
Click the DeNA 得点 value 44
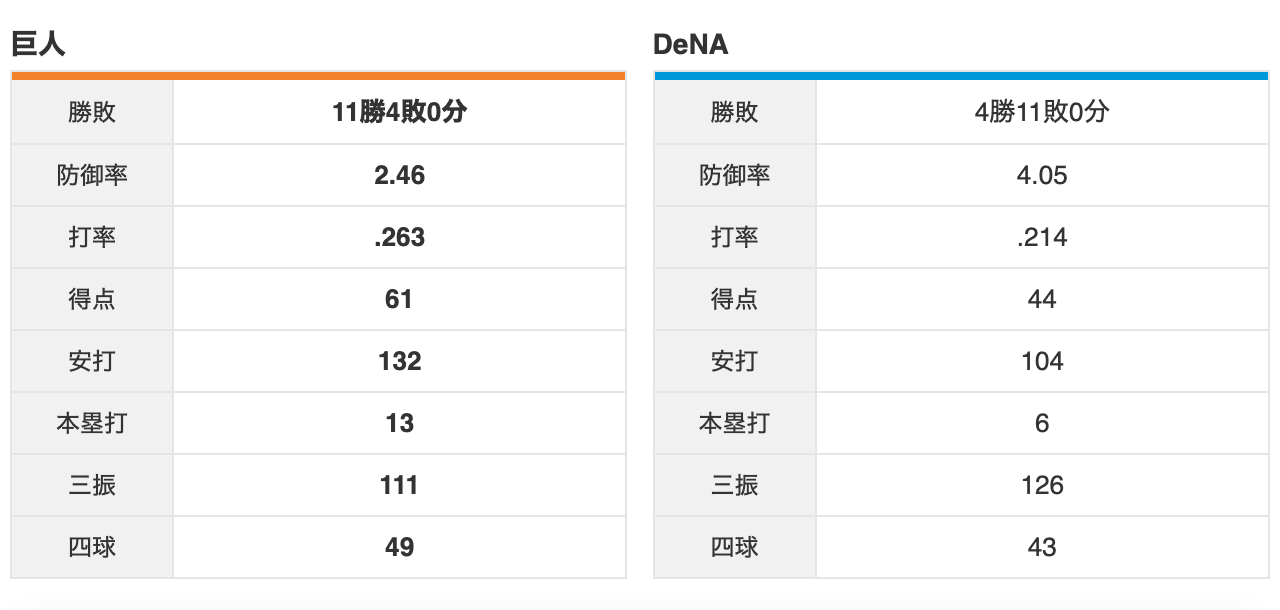pyautogui.click(x=1042, y=299)
